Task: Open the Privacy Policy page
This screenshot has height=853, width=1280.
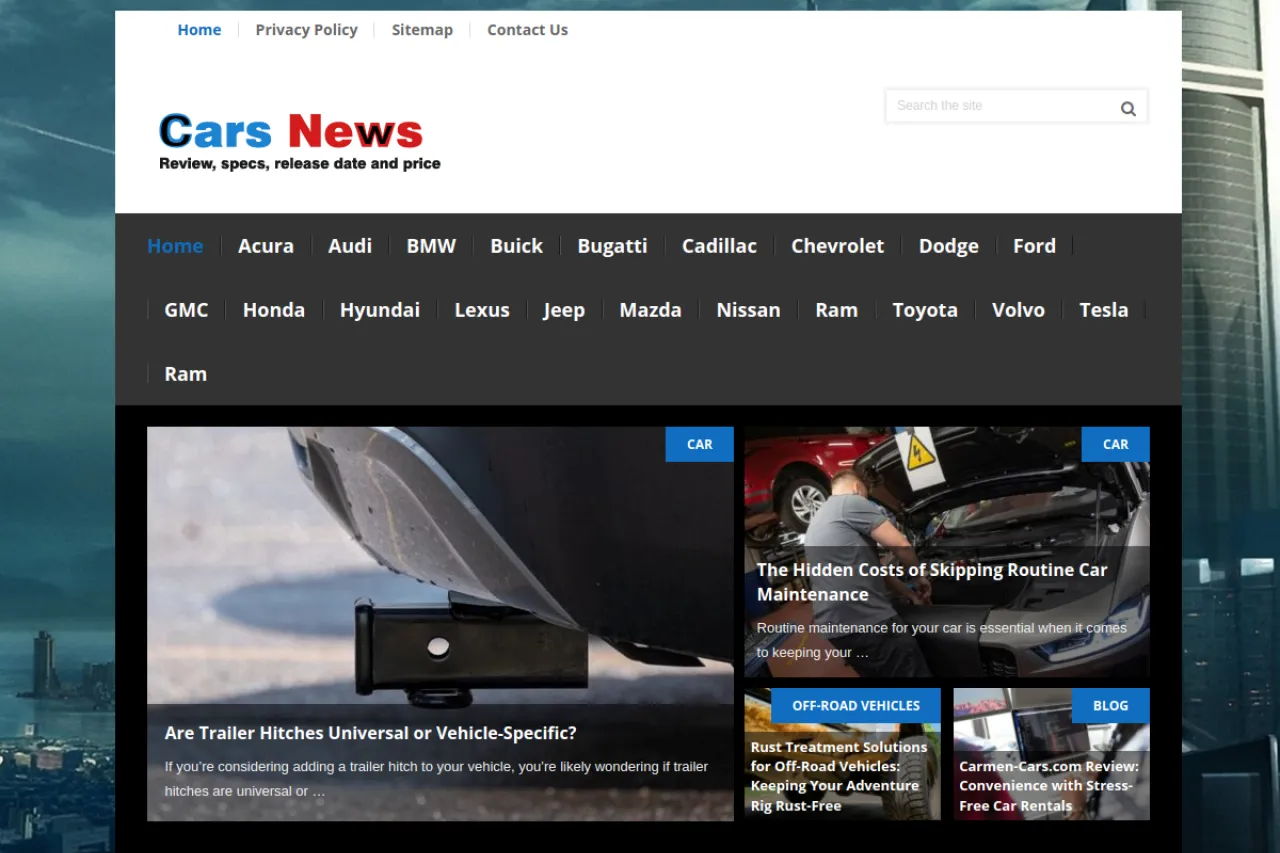Action: click(306, 30)
